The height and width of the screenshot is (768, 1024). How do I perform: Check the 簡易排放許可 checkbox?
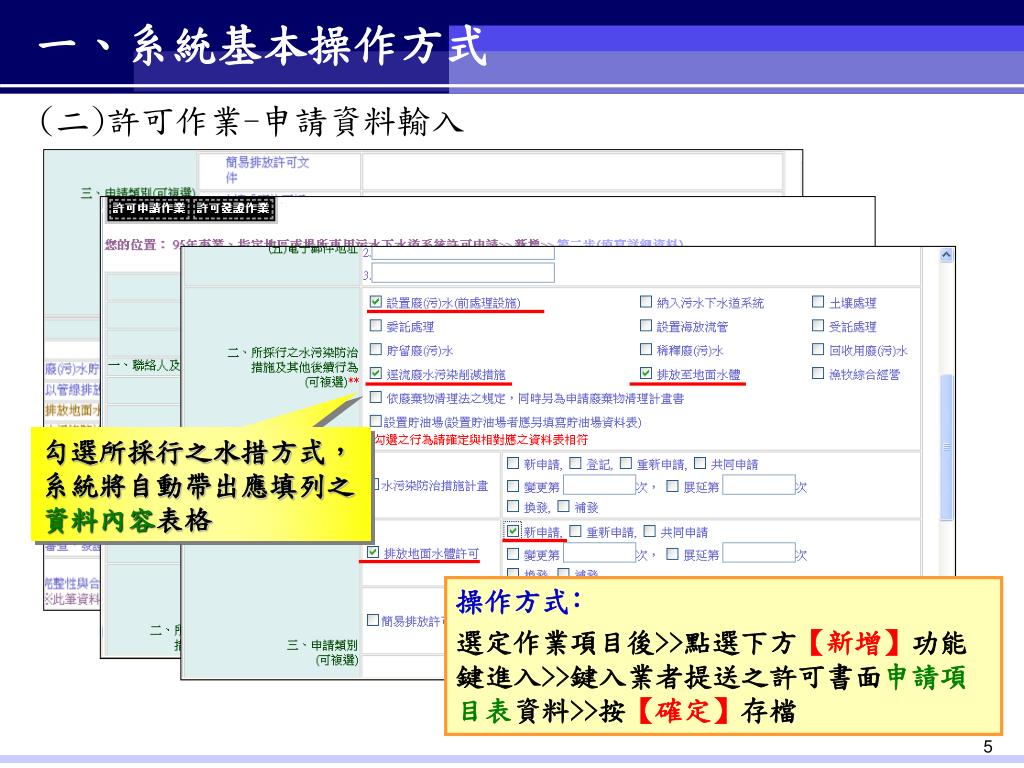(x=373, y=620)
